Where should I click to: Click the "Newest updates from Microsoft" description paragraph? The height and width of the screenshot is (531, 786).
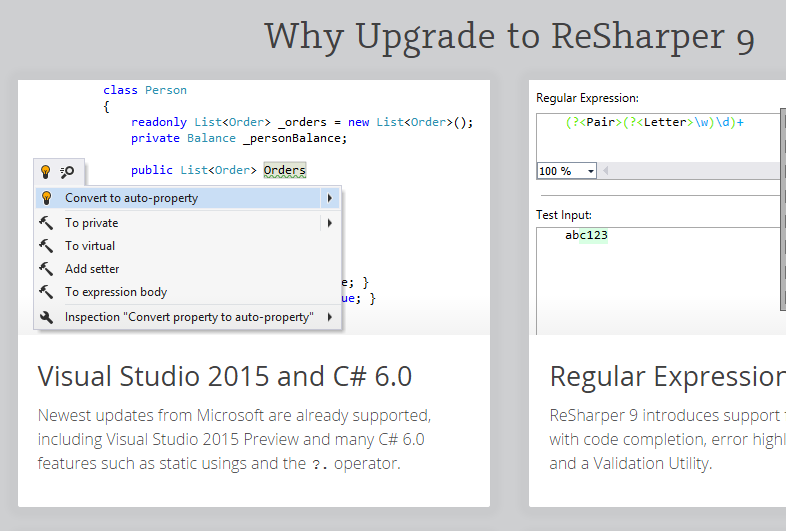click(234, 439)
